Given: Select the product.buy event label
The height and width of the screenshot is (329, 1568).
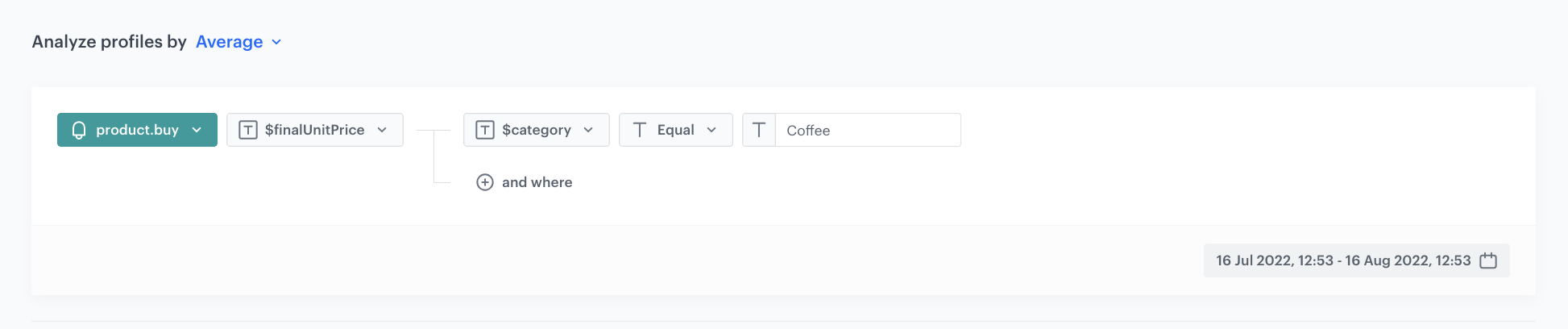Looking at the screenshot, I should (137, 130).
